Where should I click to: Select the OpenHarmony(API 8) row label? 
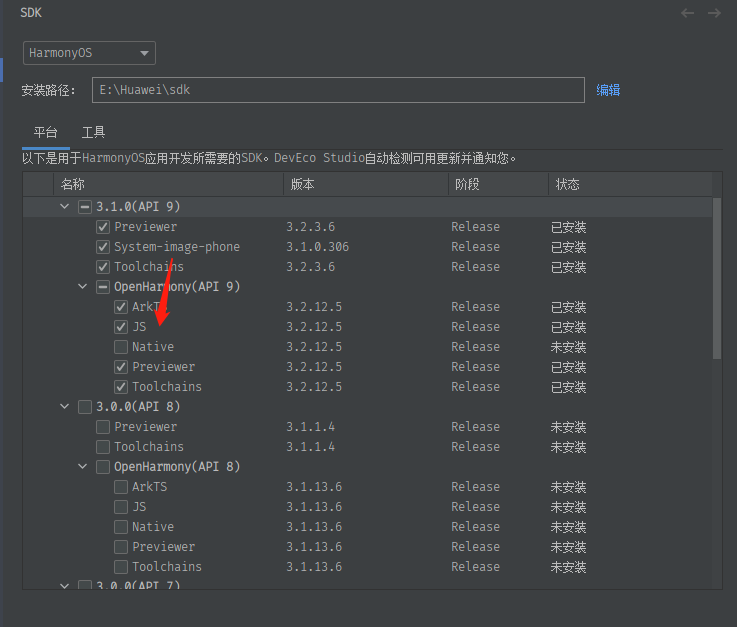(177, 467)
